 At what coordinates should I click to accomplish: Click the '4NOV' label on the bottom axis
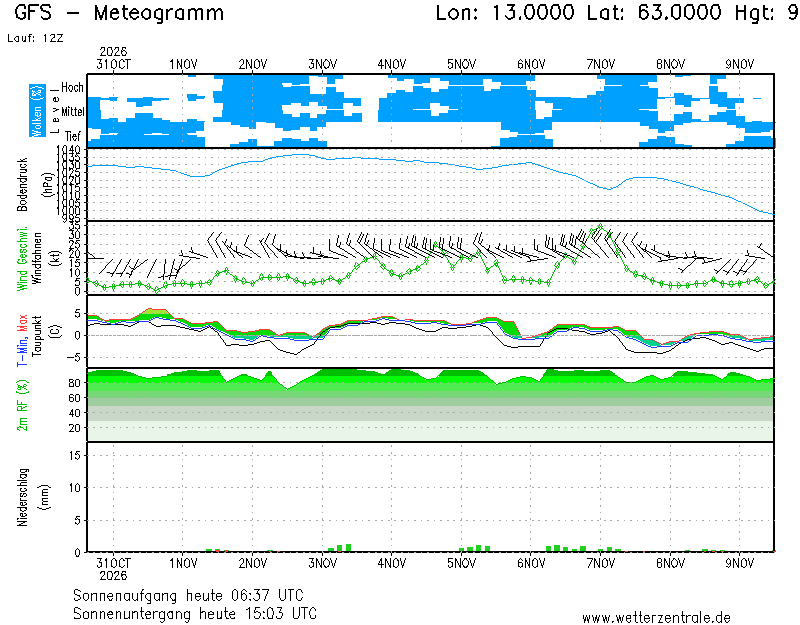[x=392, y=563]
